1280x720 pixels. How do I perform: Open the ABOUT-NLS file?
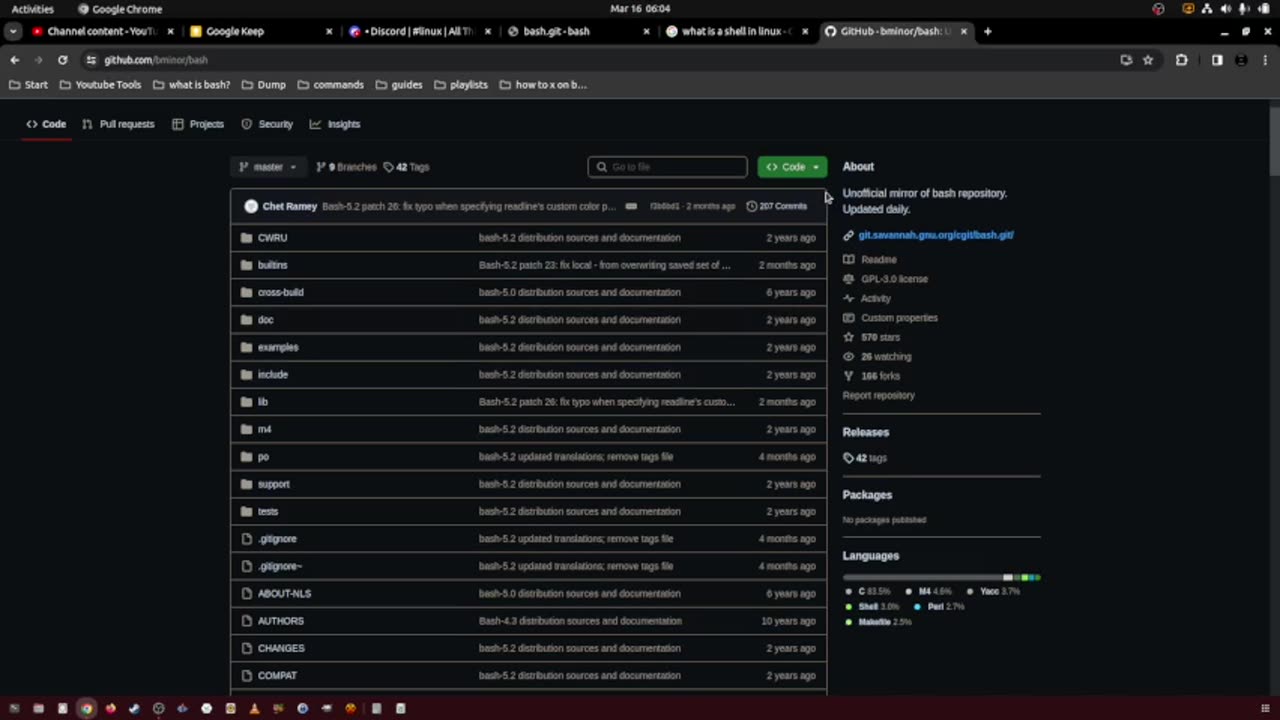click(x=285, y=594)
